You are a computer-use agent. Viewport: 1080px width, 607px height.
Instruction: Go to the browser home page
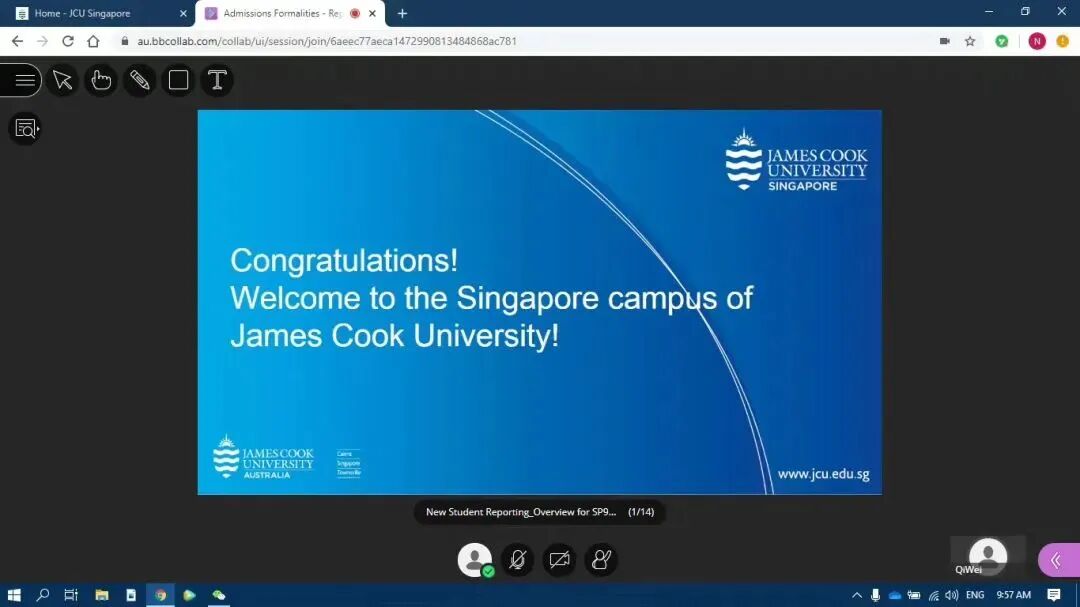[93, 41]
